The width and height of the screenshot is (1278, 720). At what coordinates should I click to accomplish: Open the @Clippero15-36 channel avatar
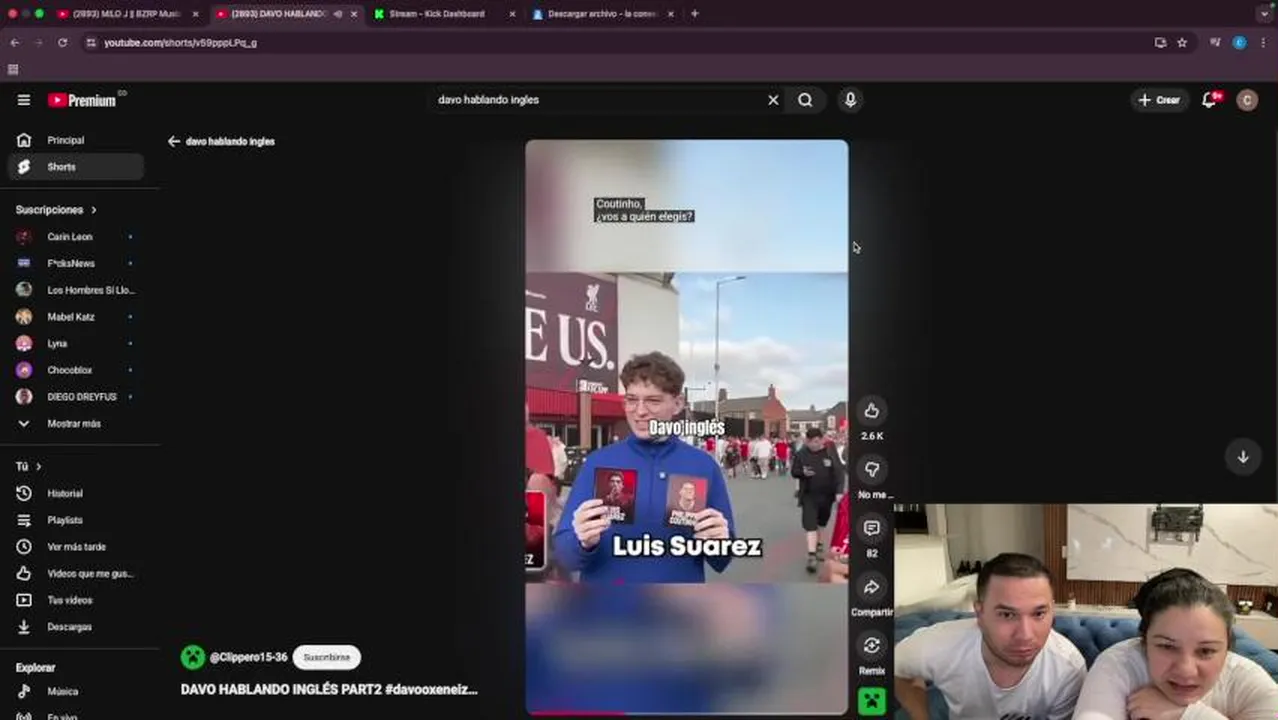click(192, 657)
